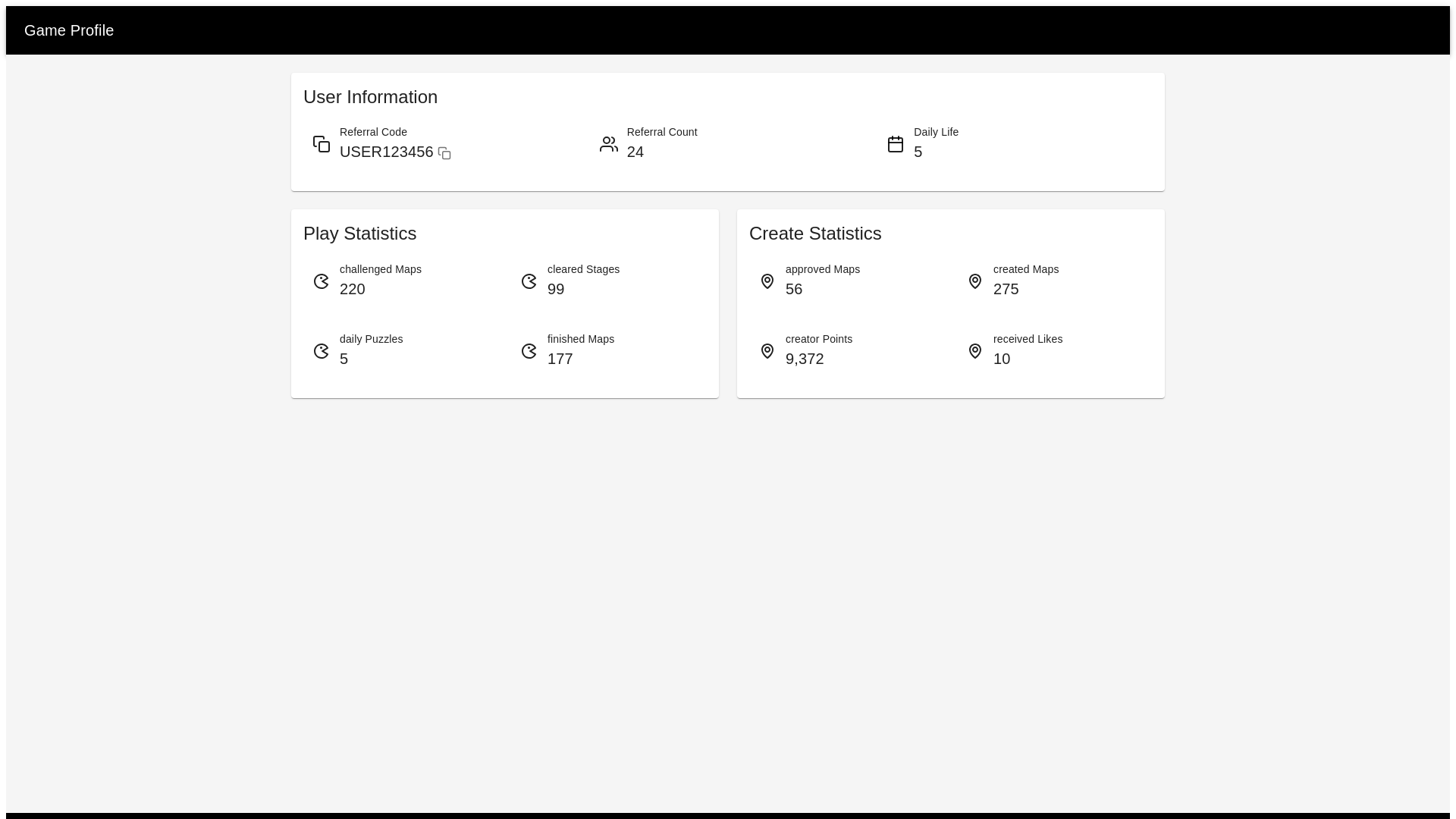
Task: Click the clock icon beside daily Puzzles
Action: tap(321, 351)
